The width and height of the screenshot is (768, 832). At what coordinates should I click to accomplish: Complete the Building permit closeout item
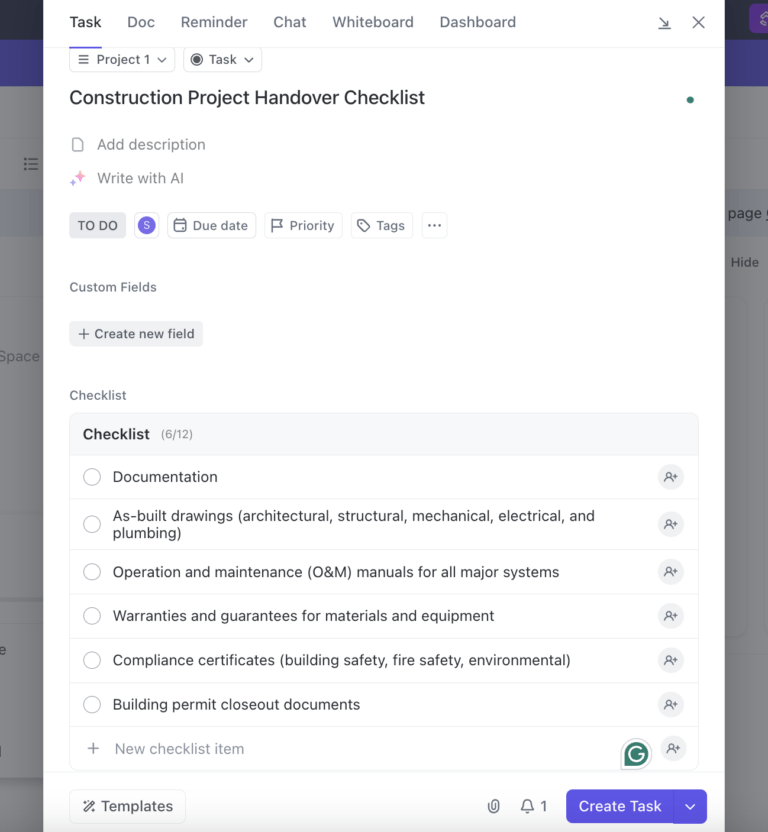92,704
